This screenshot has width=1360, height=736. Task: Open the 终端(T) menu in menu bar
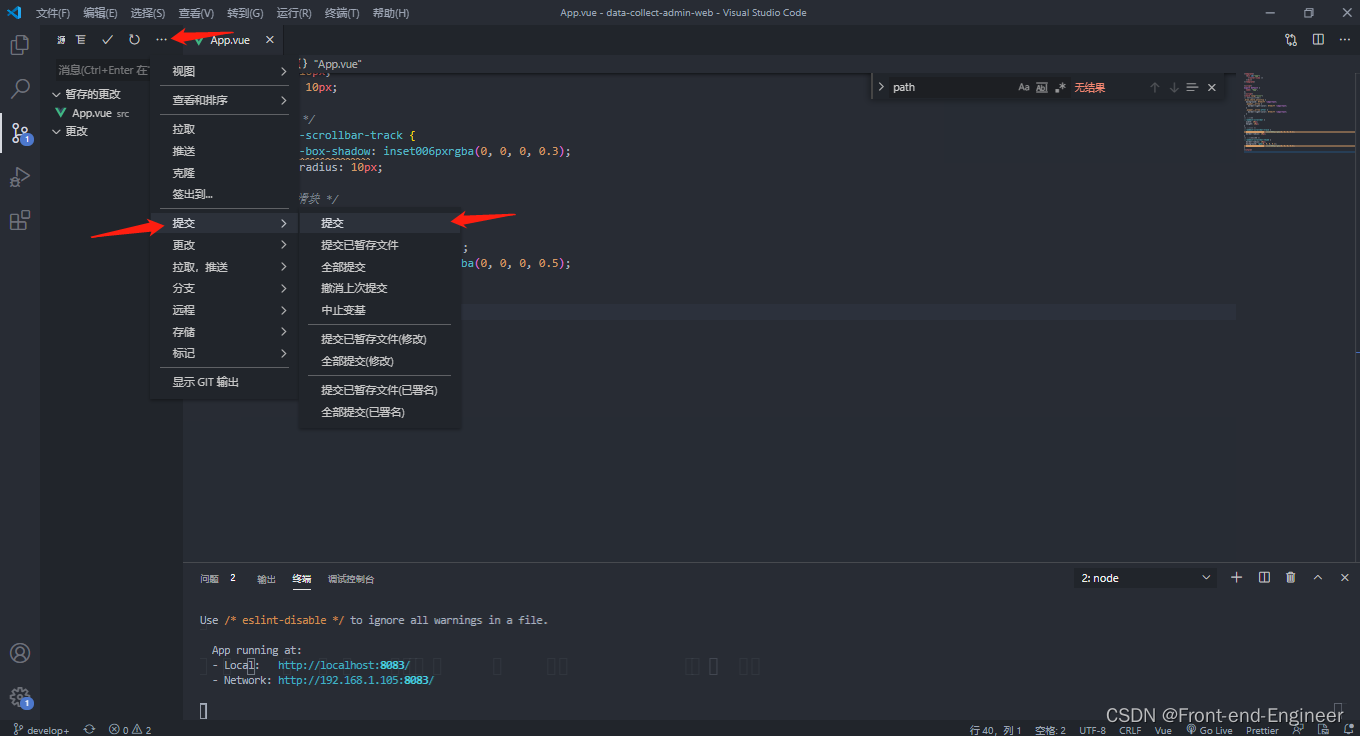(342, 13)
